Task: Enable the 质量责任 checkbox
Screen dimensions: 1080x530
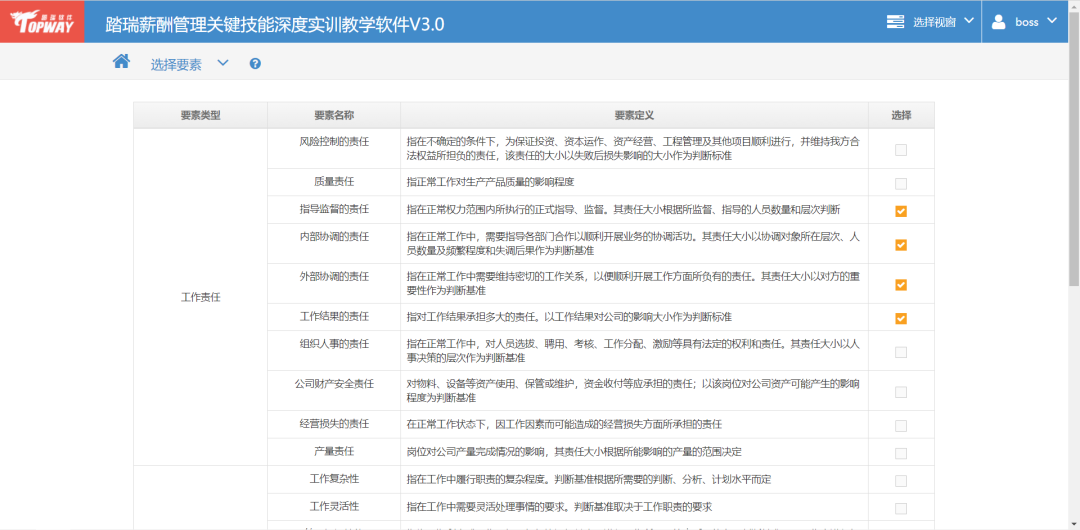Action: (x=901, y=184)
